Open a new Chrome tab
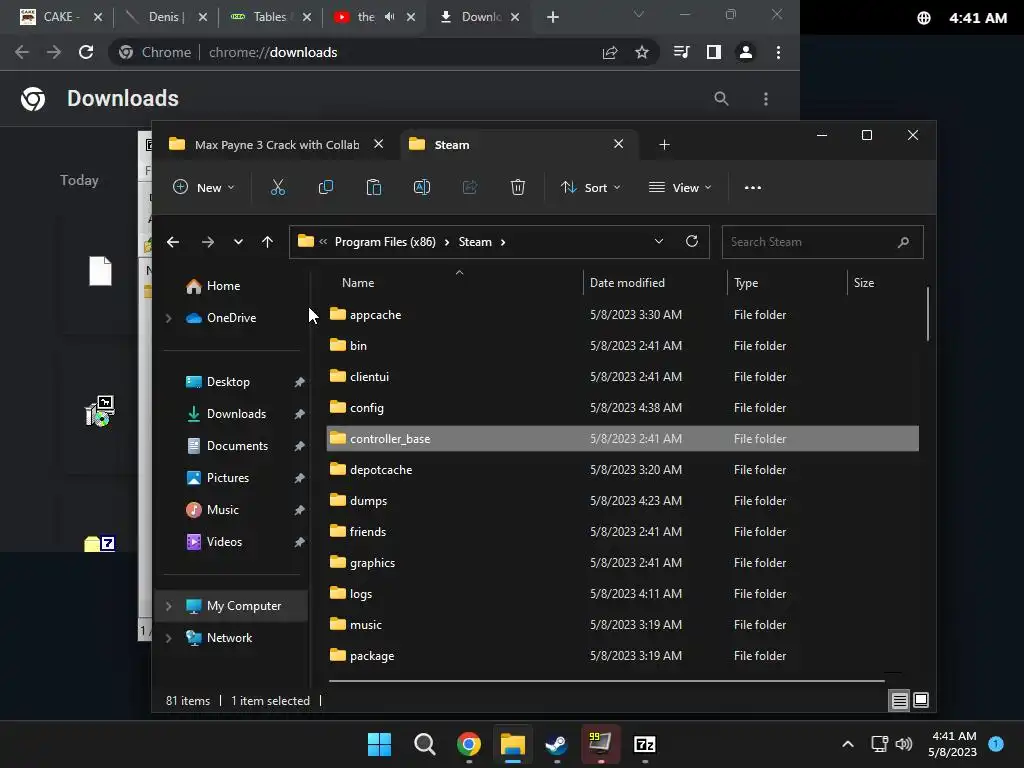This screenshot has width=1024, height=768. [553, 17]
